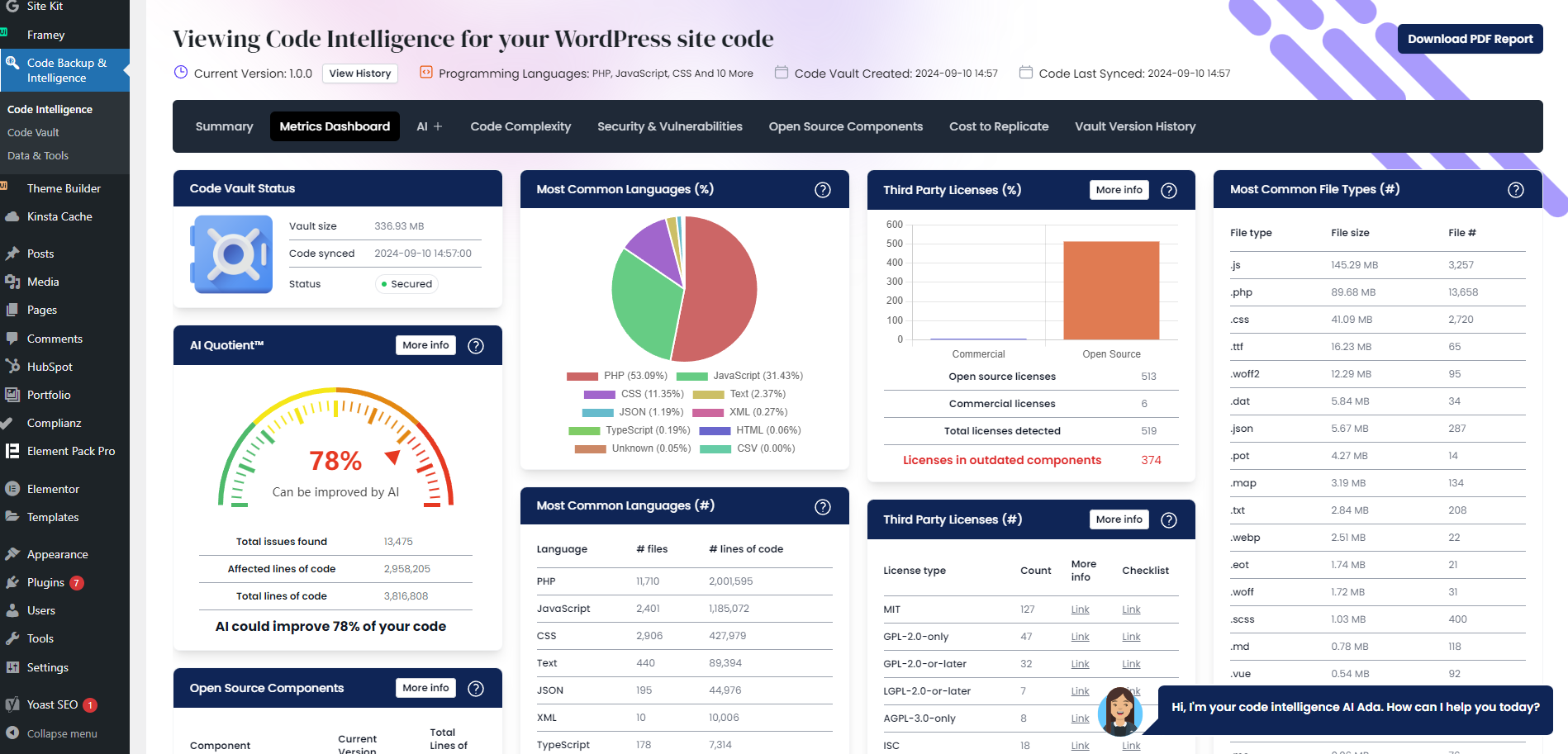1568x754 pixels.
Task: Open the GPL-2.0-only More info link
Action: pyautogui.click(x=1081, y=637)
